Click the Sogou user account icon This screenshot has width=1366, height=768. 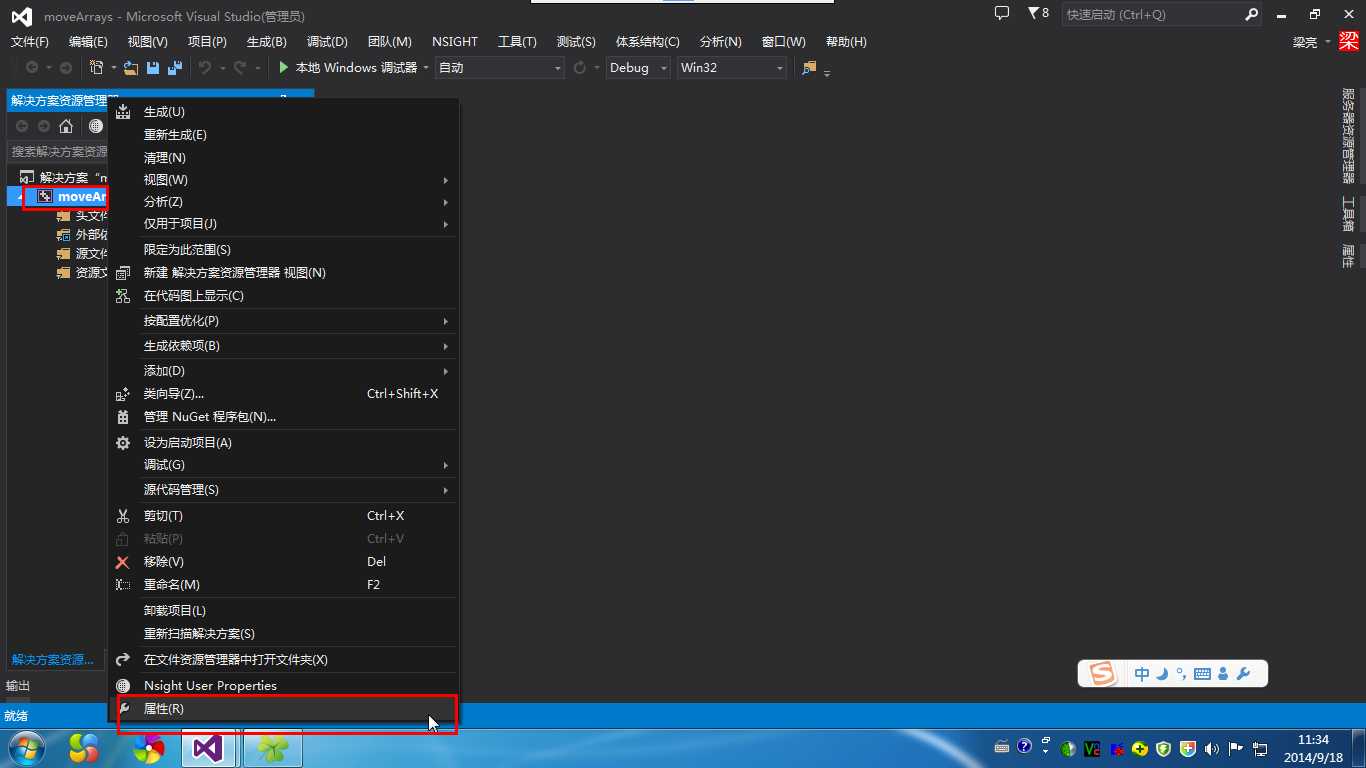click(1222, 674)
